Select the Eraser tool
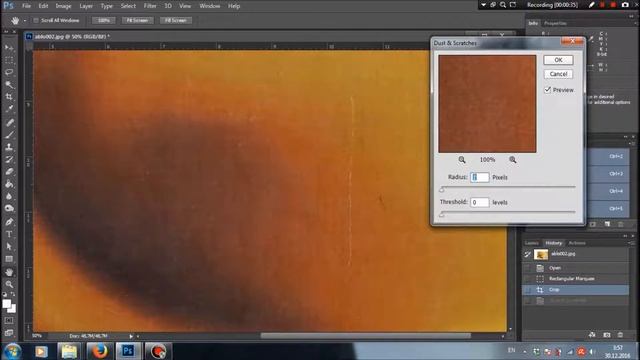 click(9, 172)
